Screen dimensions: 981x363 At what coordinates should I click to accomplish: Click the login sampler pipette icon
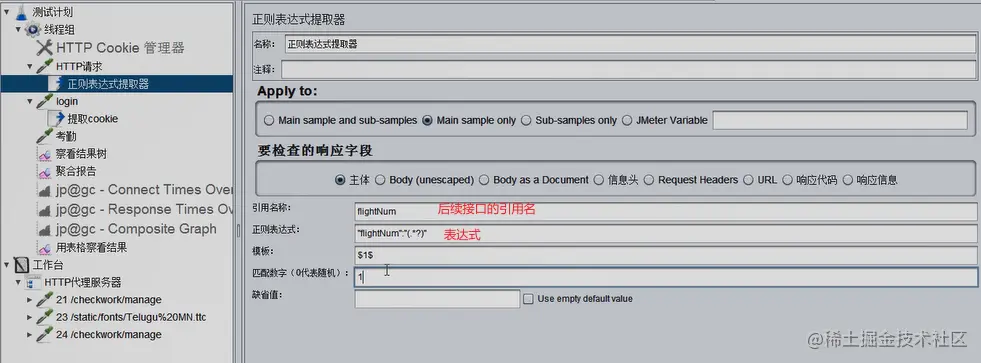coord(44,101)
